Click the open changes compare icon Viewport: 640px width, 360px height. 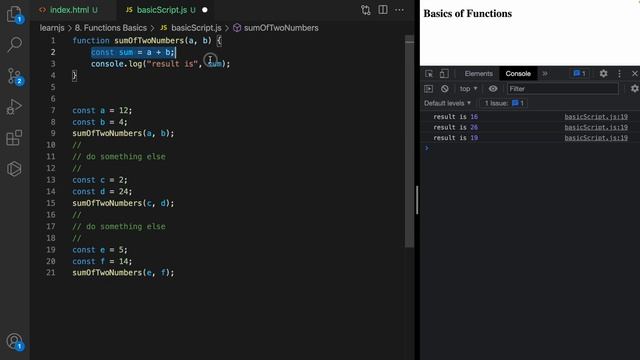[366, 10]
